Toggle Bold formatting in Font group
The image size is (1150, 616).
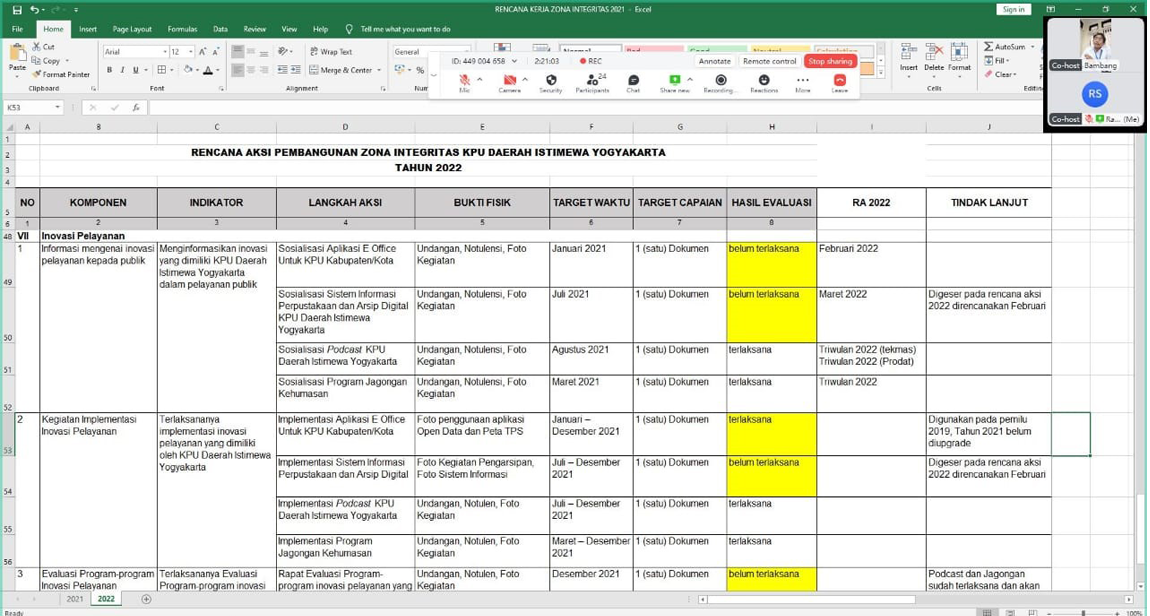[109, 70]
